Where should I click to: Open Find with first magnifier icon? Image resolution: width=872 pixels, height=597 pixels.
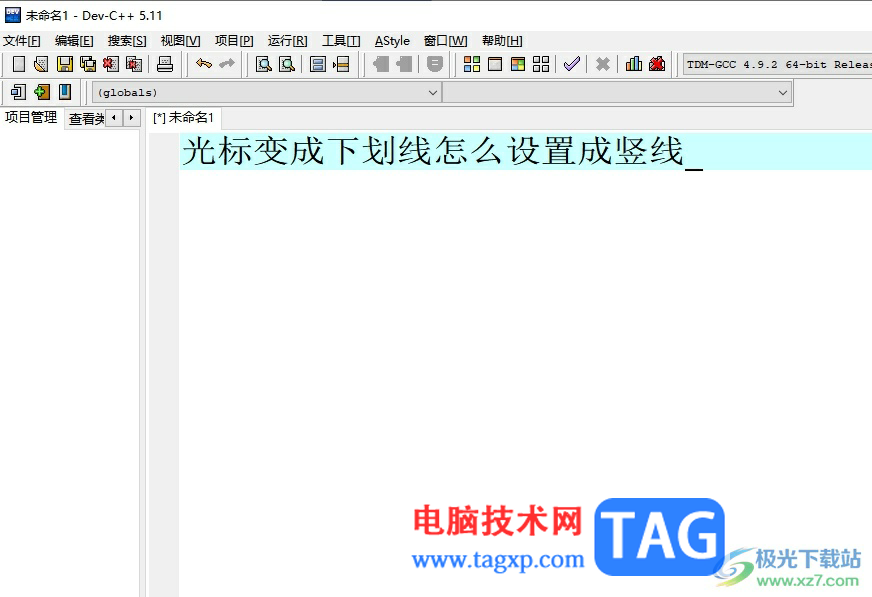point(264,64)
